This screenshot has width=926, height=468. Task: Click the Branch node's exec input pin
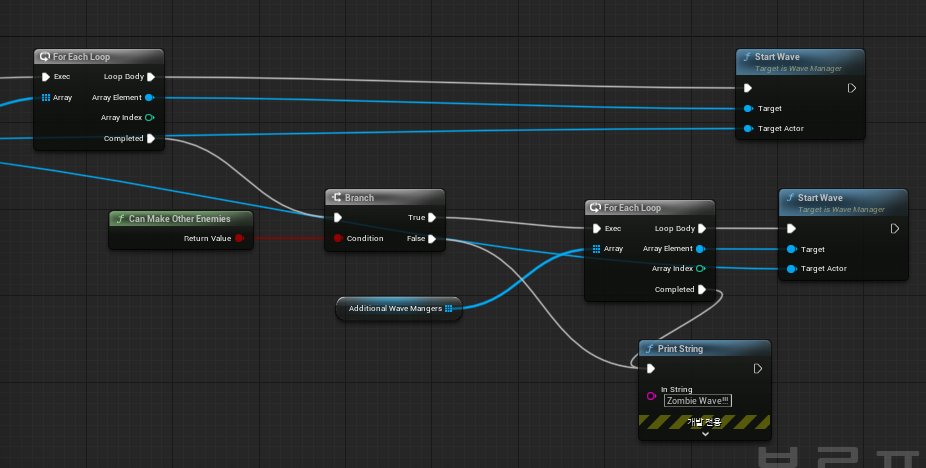click(338, 217)
